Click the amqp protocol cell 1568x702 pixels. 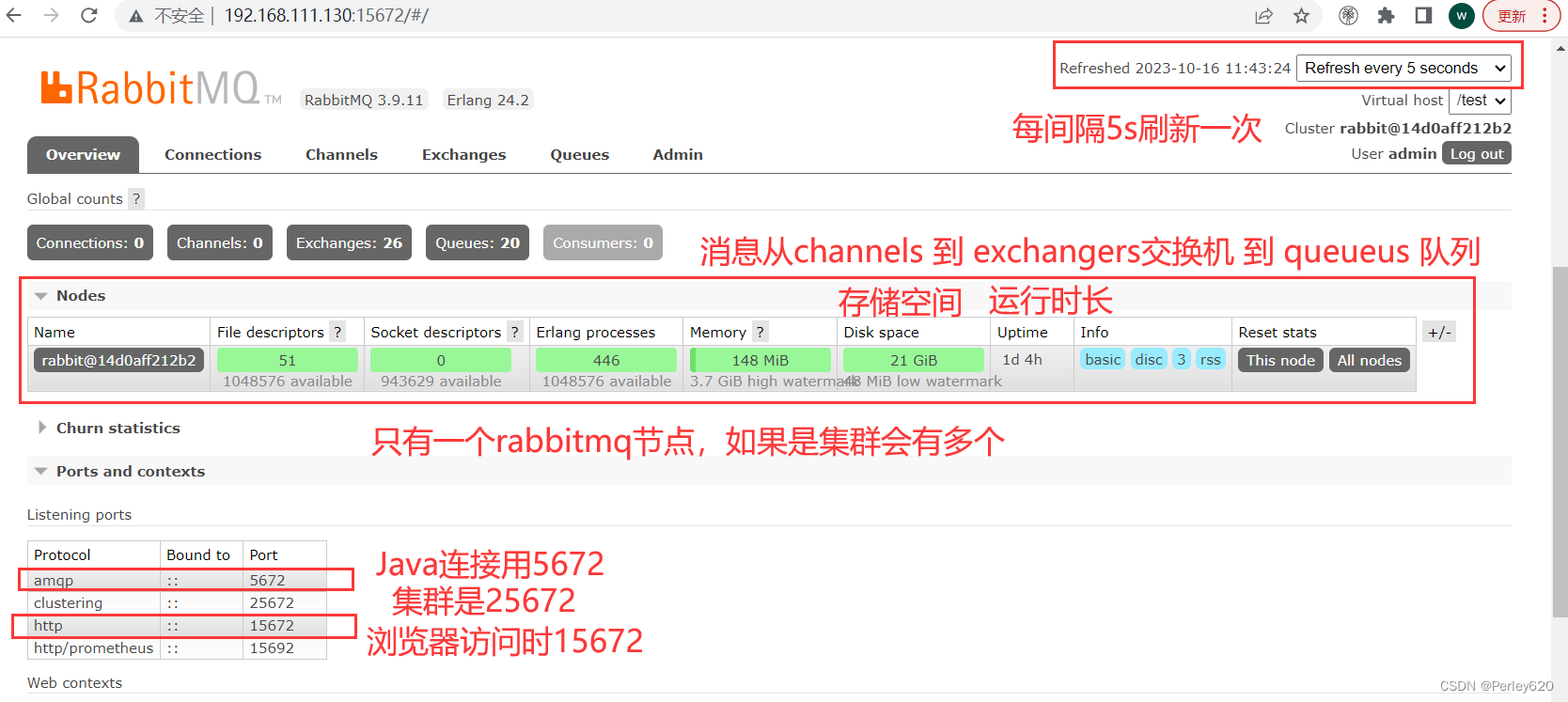point(94,580)
